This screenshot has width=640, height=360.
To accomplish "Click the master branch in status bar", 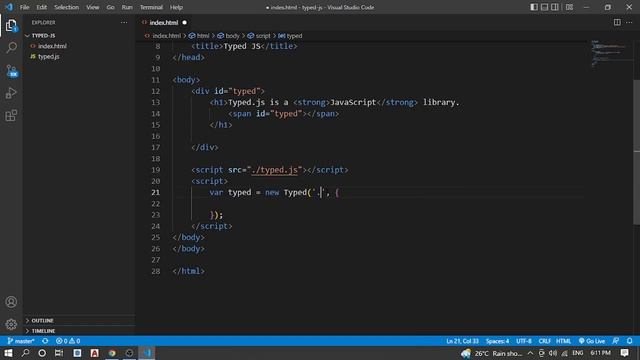I will point(21,341).
